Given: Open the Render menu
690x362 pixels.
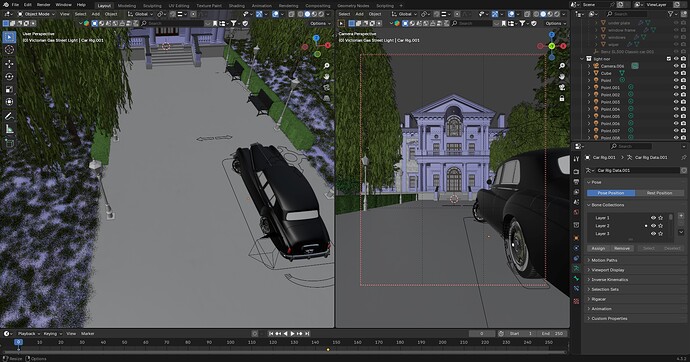Looking at the screenshot, I should (x=44, y=5).
